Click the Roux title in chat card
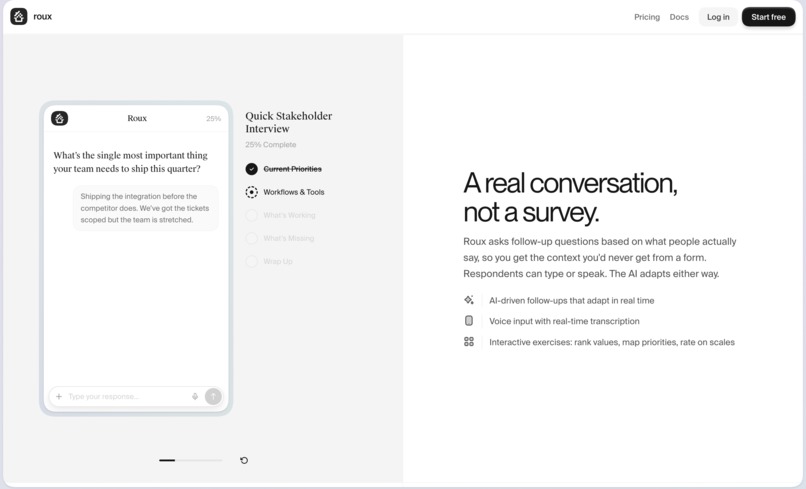Image resolution: width=806 pixels, height=489 pixels. (137, 118)
